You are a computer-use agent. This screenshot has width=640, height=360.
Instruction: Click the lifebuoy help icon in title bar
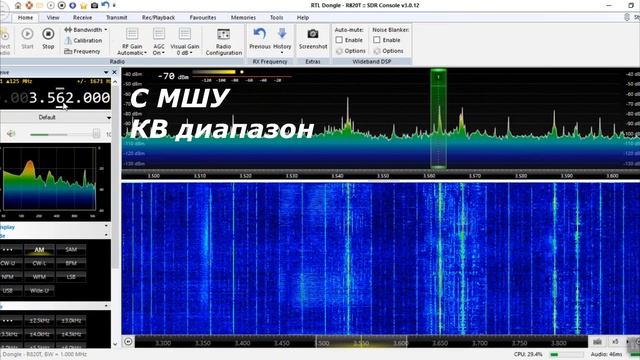29,6
